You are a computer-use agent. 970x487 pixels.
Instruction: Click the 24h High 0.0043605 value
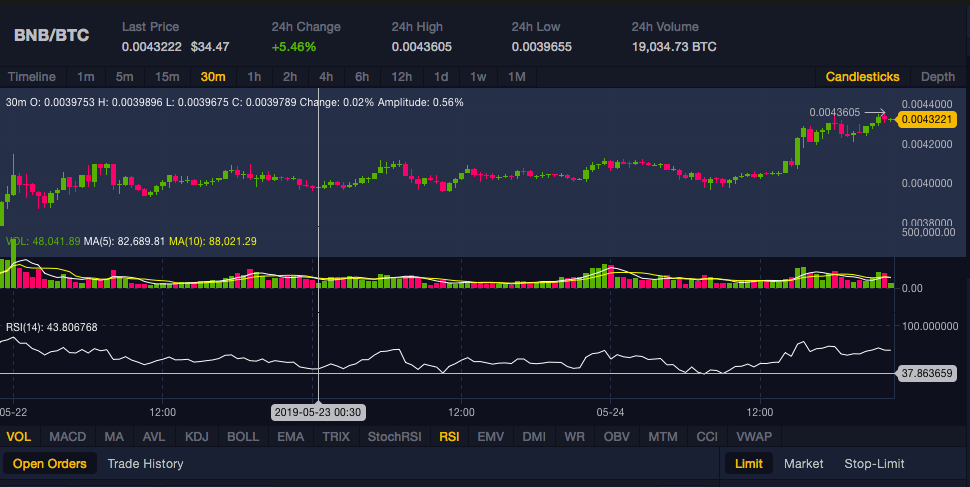click(x=421, y=47)
